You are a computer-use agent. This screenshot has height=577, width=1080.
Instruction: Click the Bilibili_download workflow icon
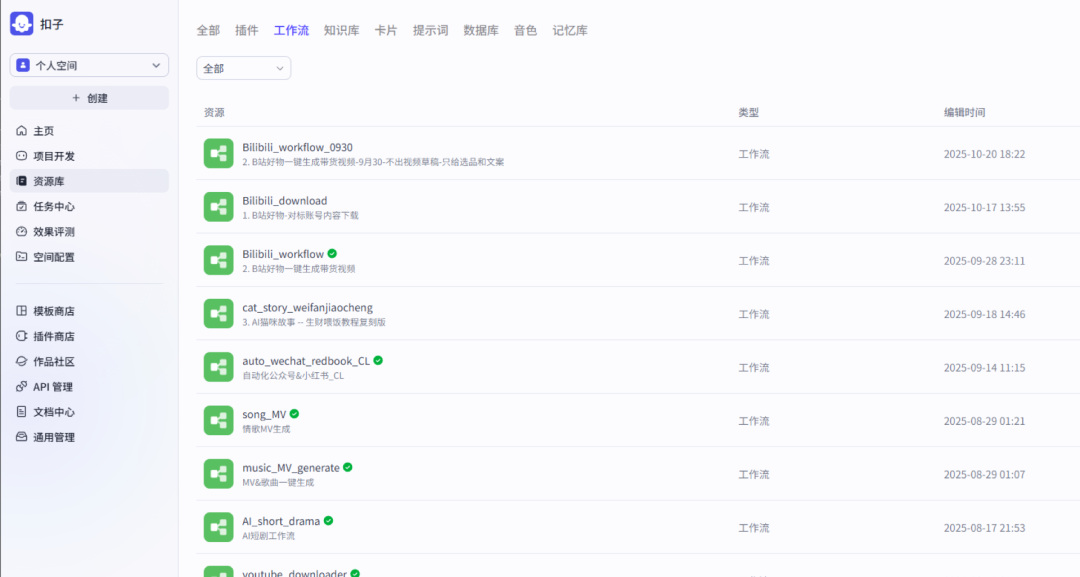218,207
